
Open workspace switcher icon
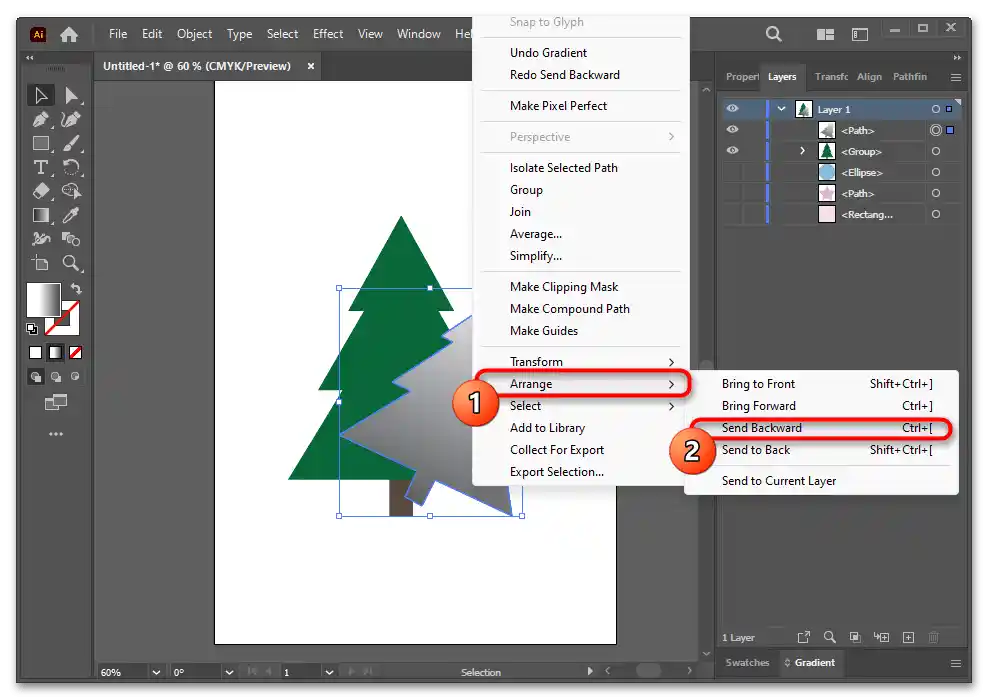tap(859, 34)
